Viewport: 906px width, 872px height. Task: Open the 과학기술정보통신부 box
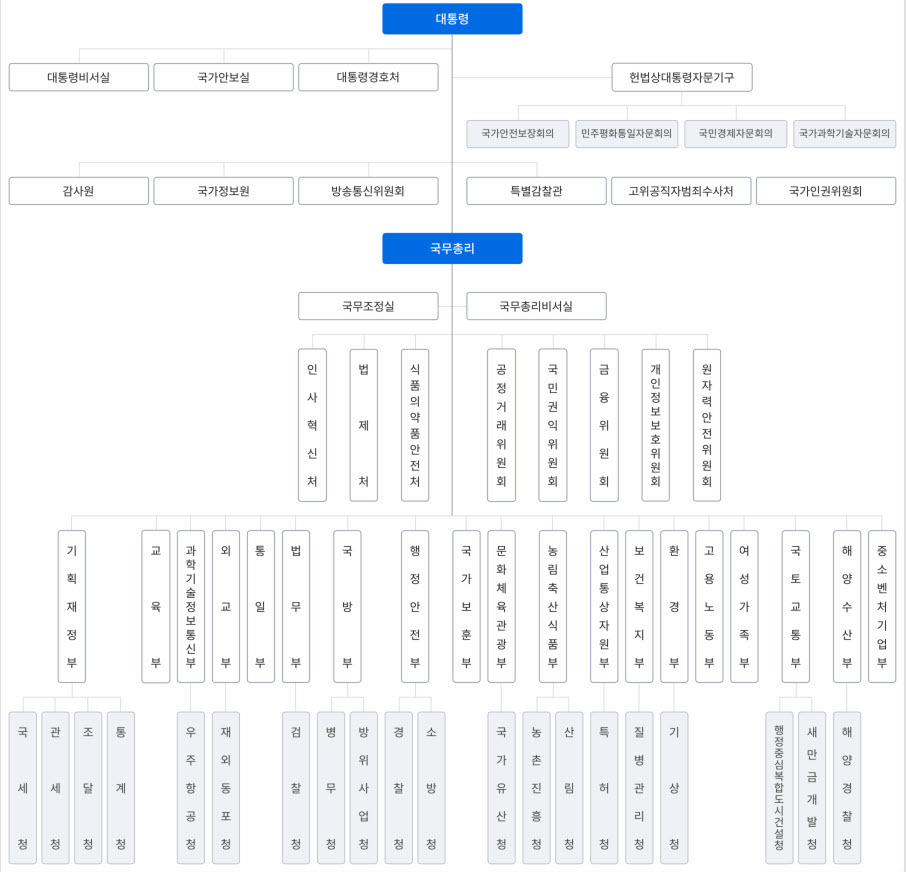[x=191, y=607]
